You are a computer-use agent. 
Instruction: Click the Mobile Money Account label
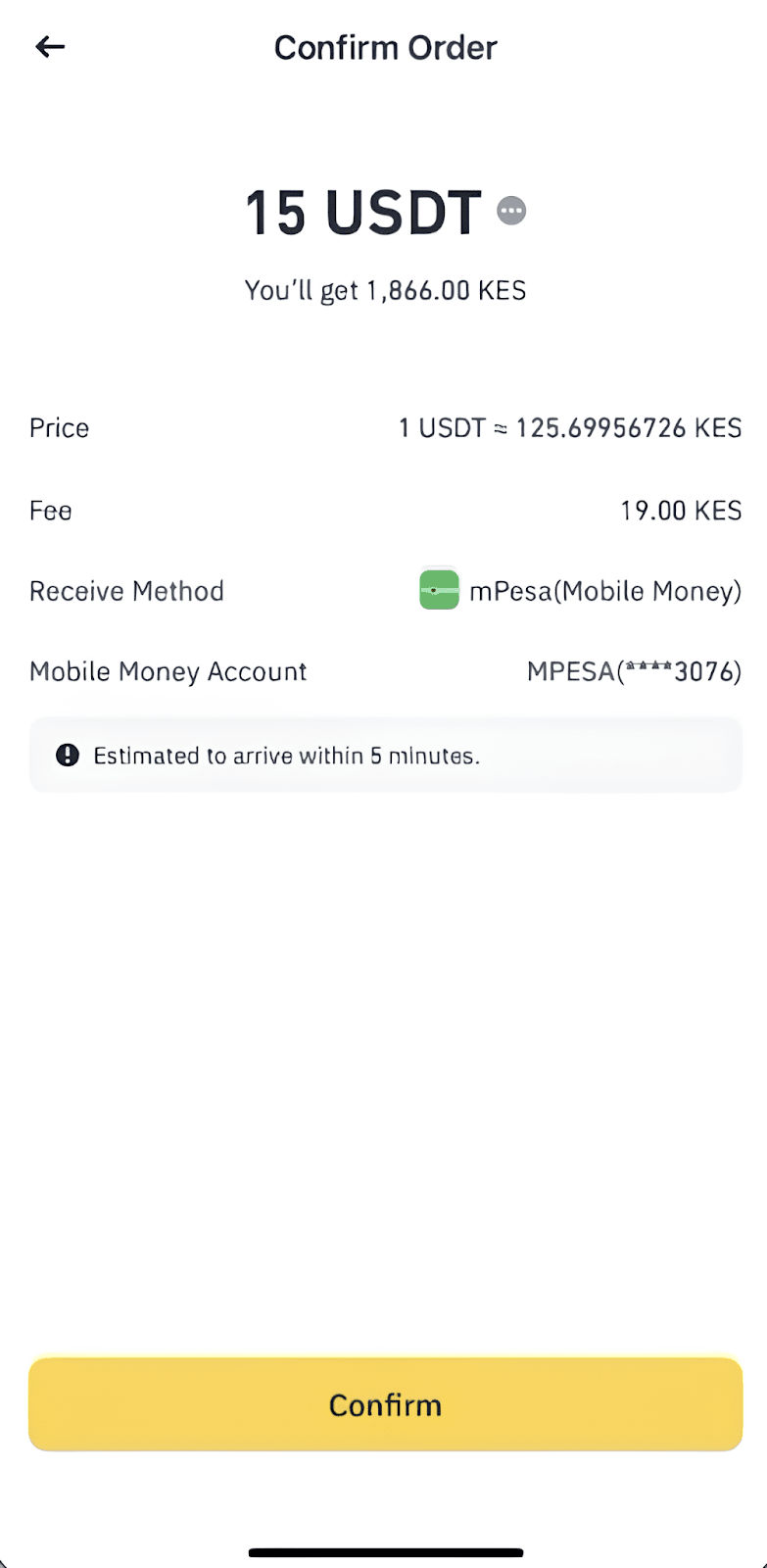click(168, 671)
